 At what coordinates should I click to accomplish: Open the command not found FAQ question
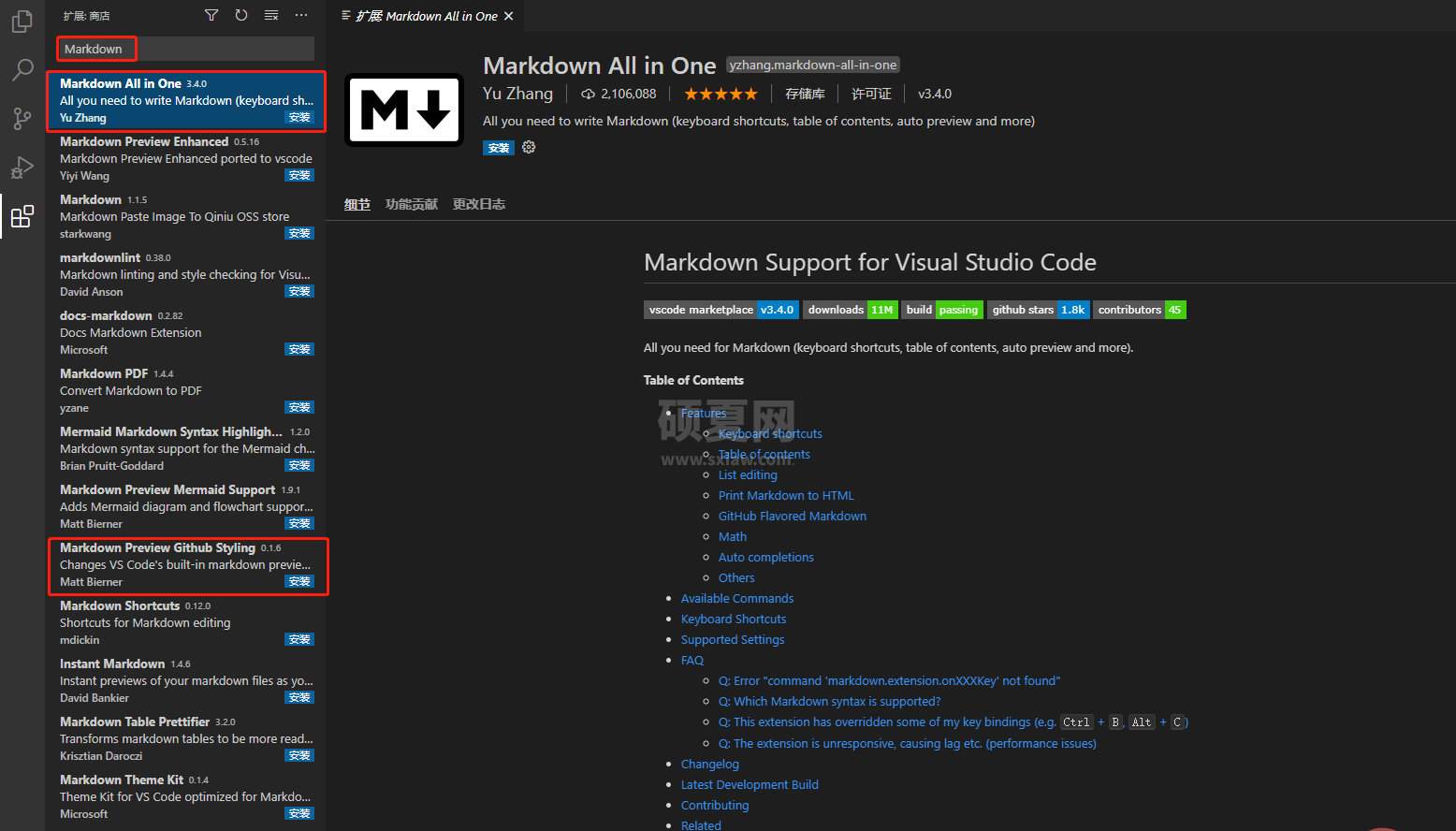890,681
